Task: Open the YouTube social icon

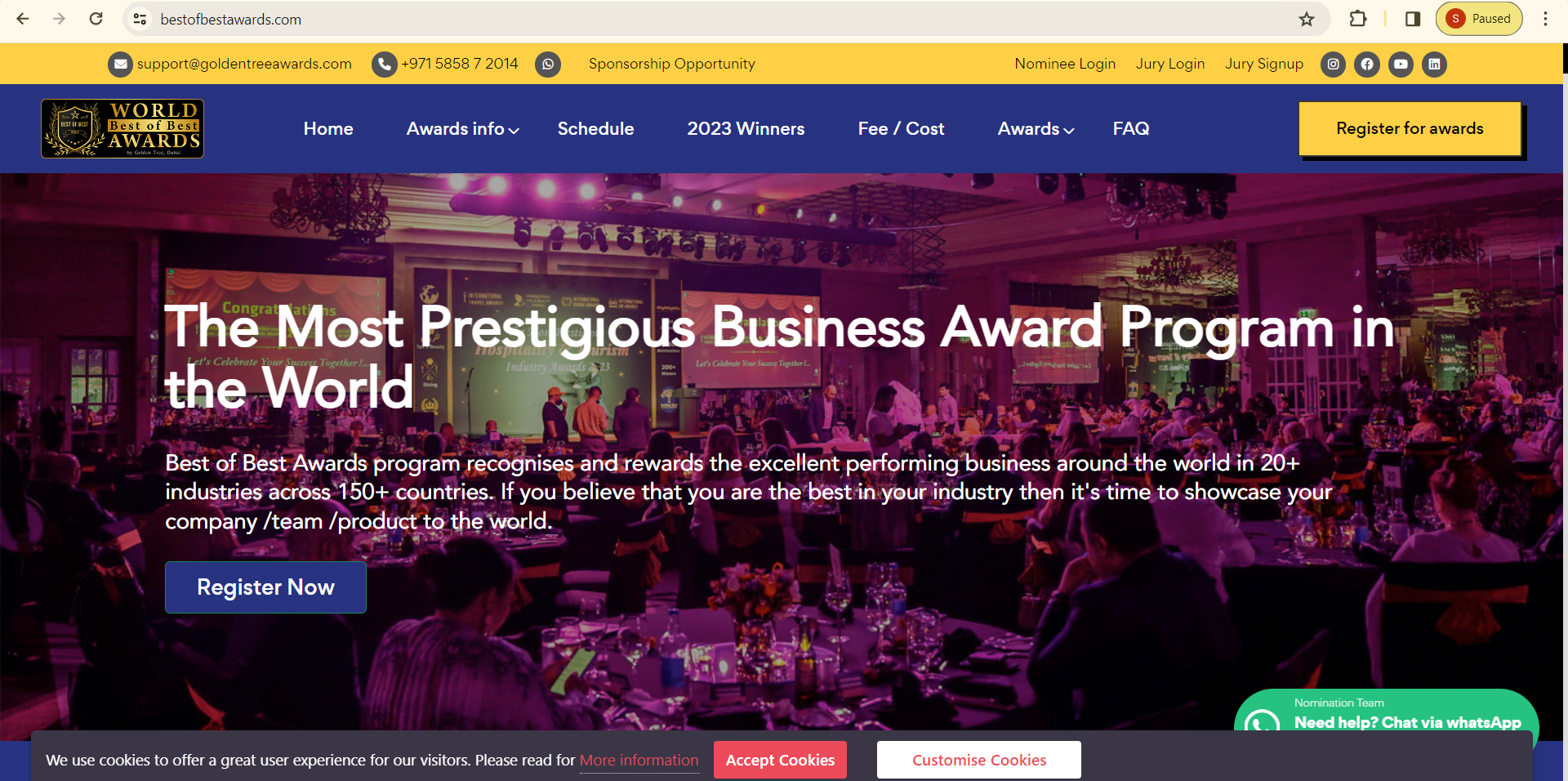Action: 1401,64
